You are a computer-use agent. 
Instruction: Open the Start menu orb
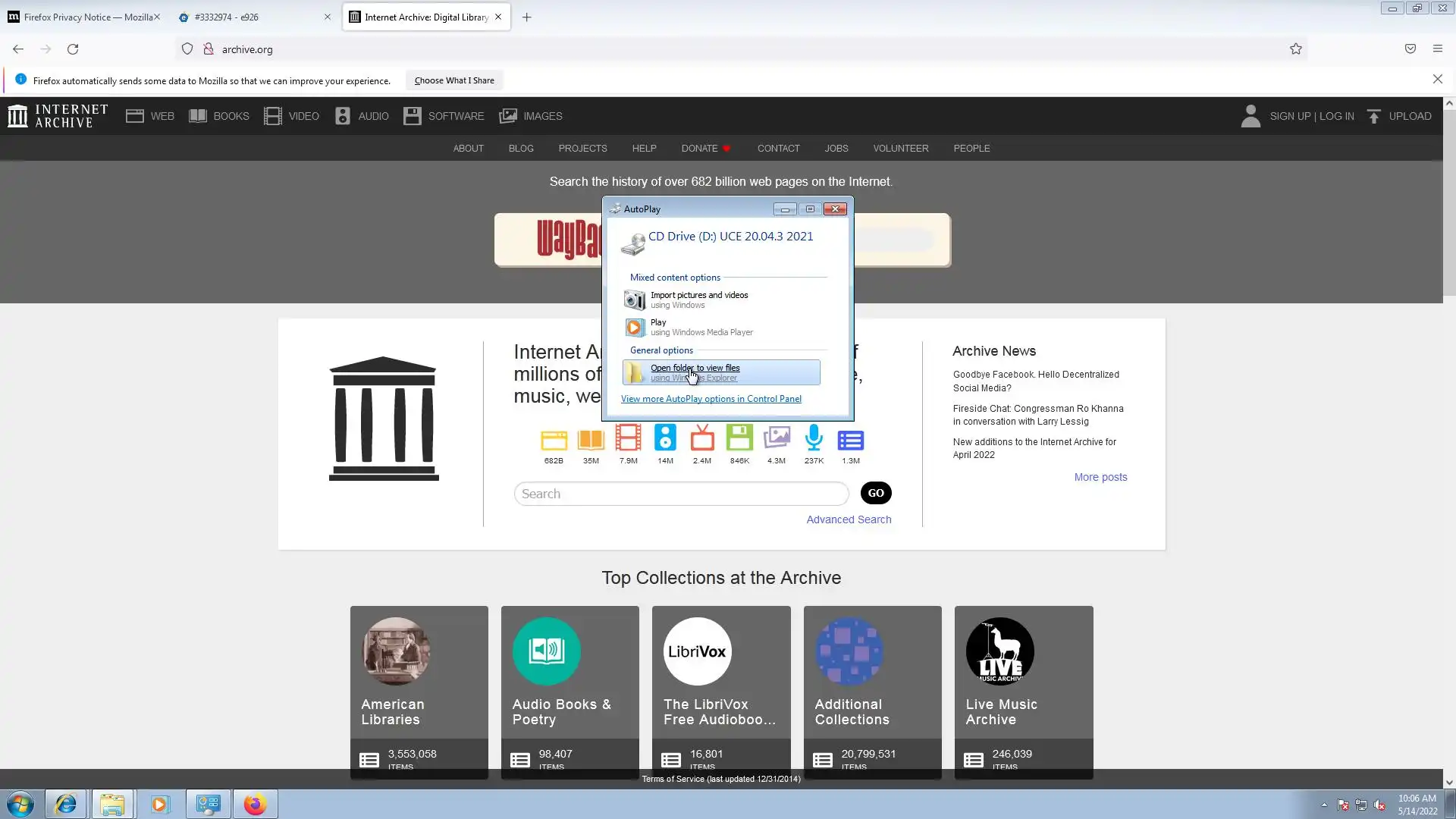tap(20, 804)
